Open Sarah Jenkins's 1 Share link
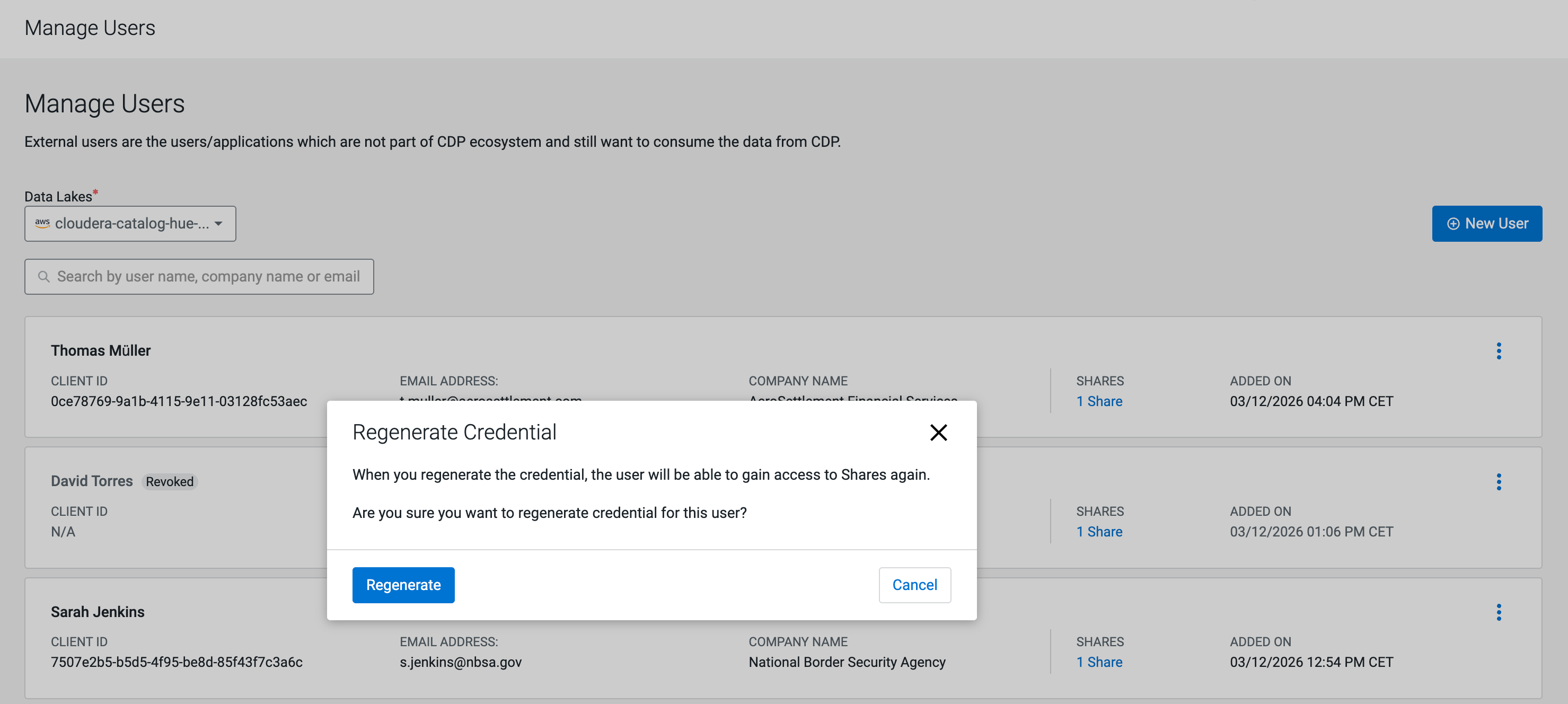Screen dimensions: 1568x704 (x=1099, y=662)
